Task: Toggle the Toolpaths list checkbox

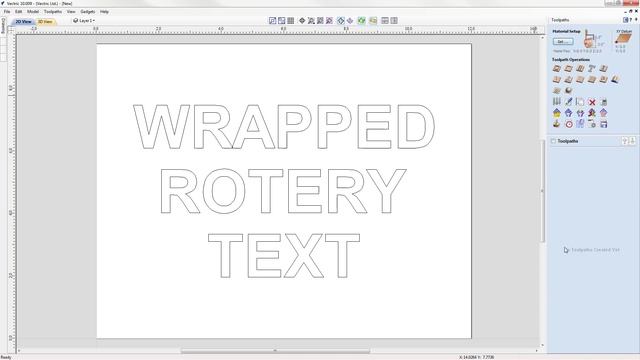Action: tap(553, 141)
